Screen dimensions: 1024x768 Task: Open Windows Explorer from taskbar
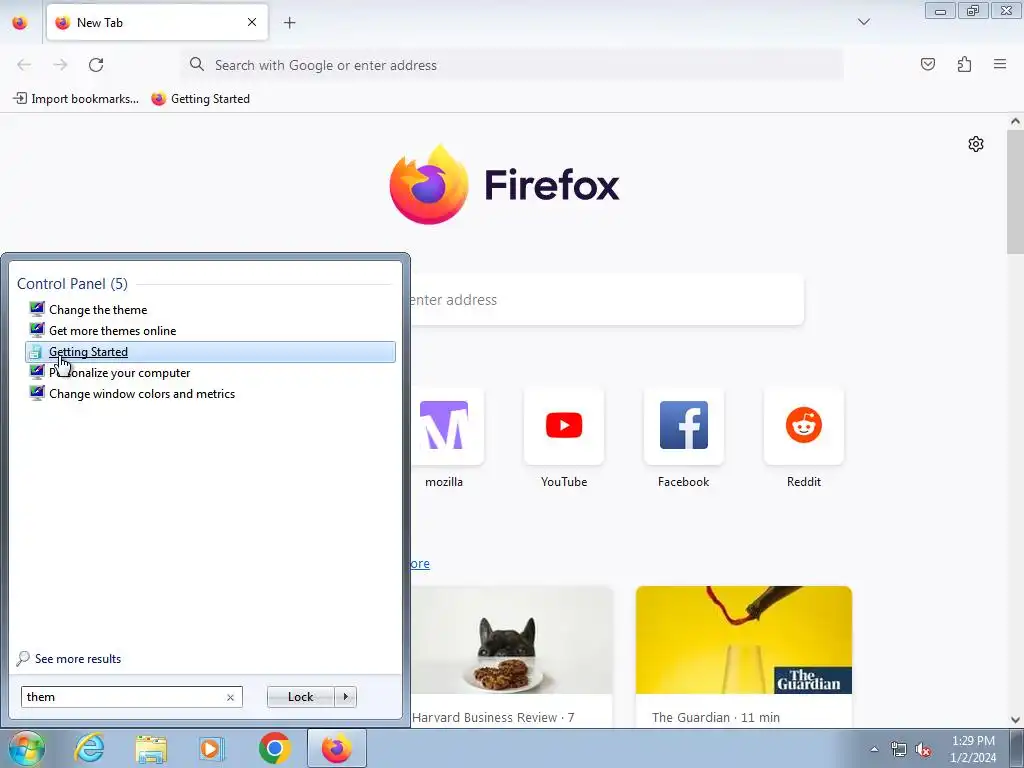(x=151, y=748)
